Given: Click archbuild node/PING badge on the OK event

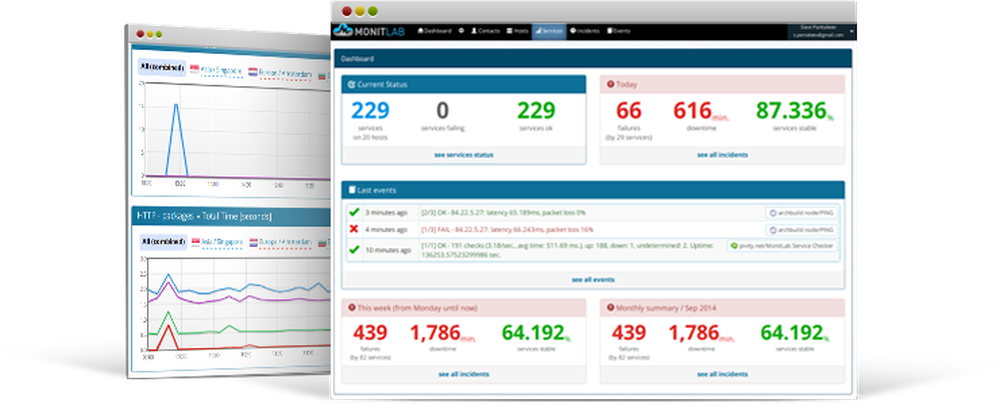Looking at the screenshot, I should pyautogui.click(x=802, y=213).
